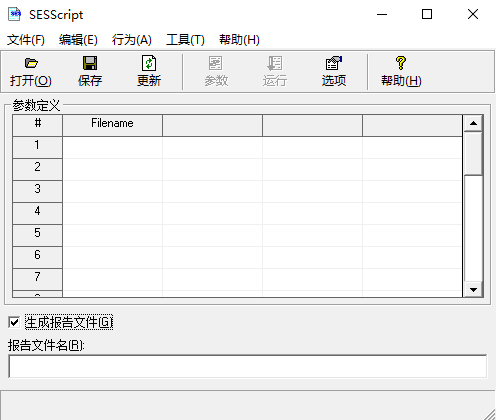Open the 工具(T) menu
This screenshot has height=420, width=496.
tap(185, 40)
